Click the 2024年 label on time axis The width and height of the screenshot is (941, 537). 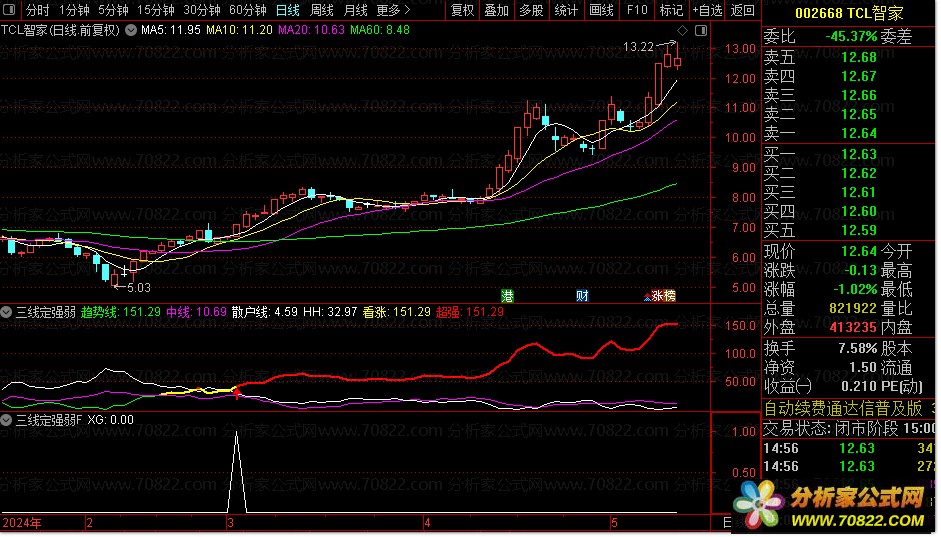click(x=22, y=523)
